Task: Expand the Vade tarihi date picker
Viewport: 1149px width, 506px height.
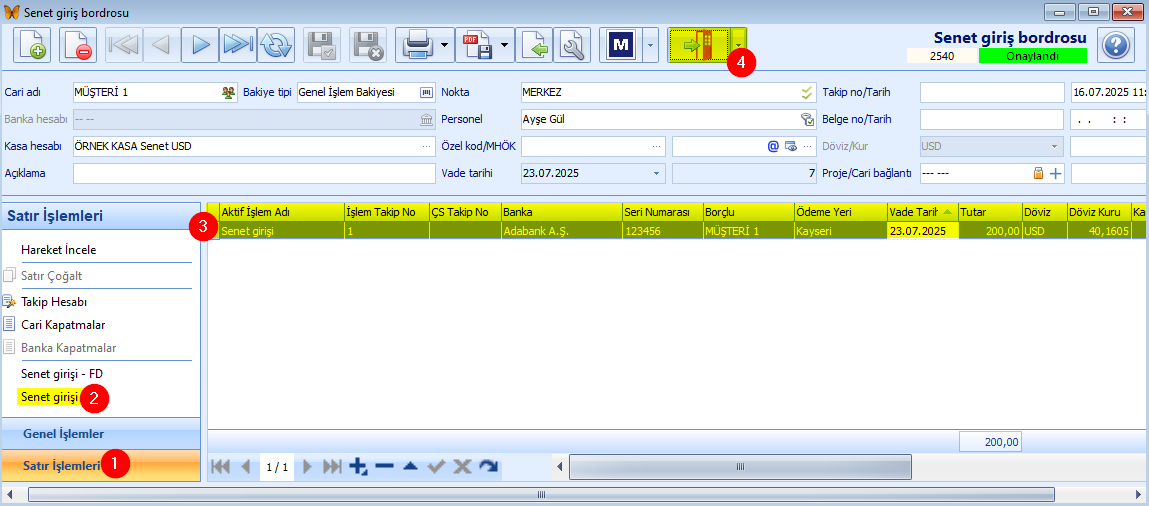Action: click(656, 174)
